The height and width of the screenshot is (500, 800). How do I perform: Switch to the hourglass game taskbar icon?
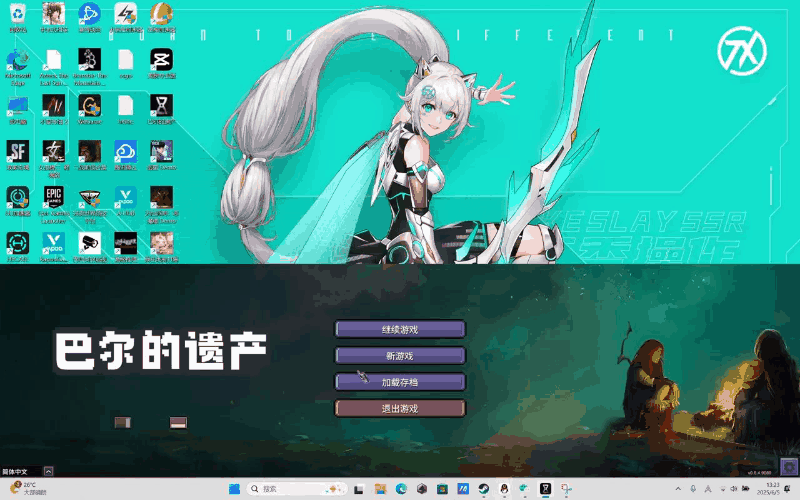[545, 489]
